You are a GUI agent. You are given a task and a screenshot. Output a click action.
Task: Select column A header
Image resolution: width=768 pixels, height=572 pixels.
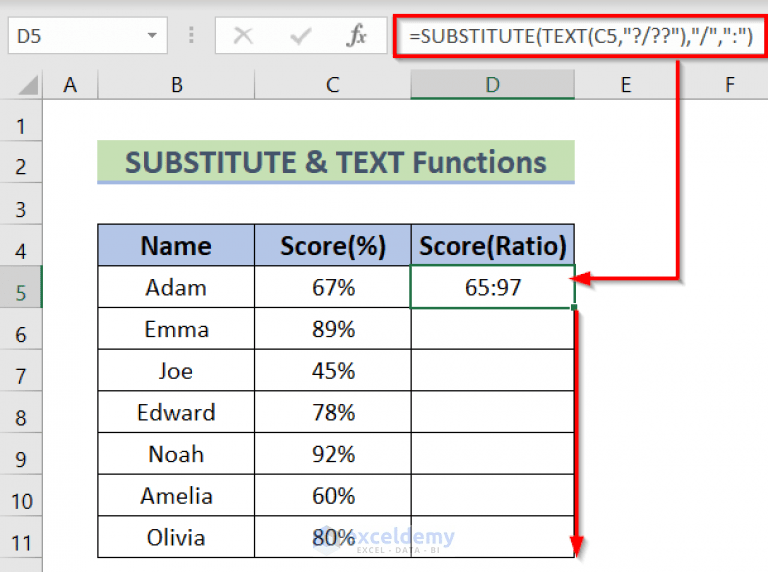click(x=70, y=84)
